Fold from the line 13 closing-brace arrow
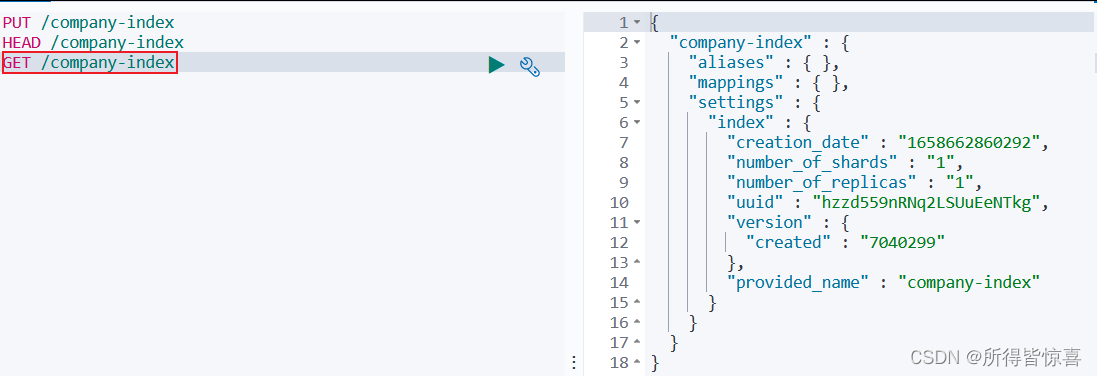 tap(637, 263)
